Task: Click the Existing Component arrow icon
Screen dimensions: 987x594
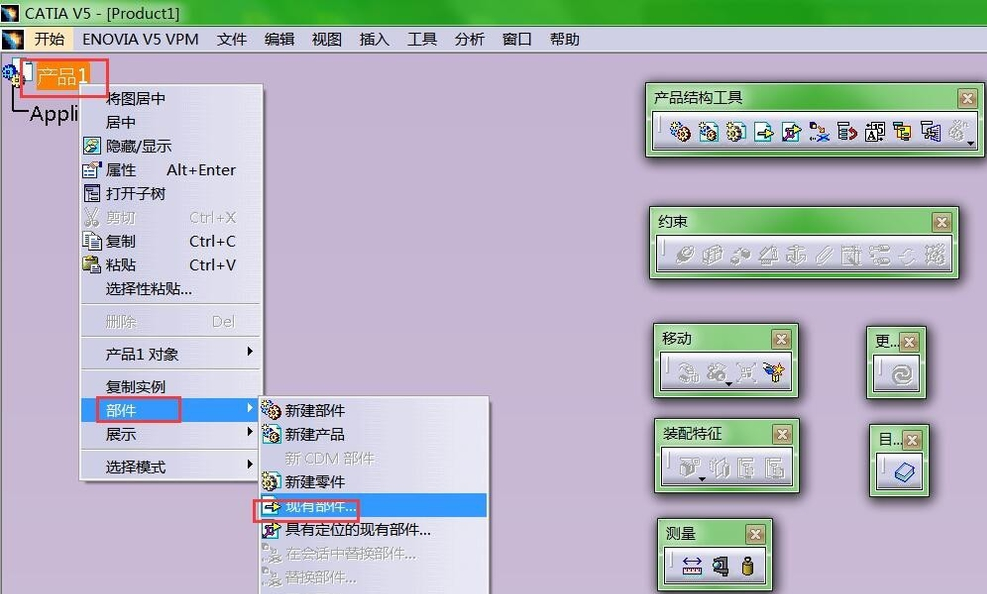Action: 763,132
